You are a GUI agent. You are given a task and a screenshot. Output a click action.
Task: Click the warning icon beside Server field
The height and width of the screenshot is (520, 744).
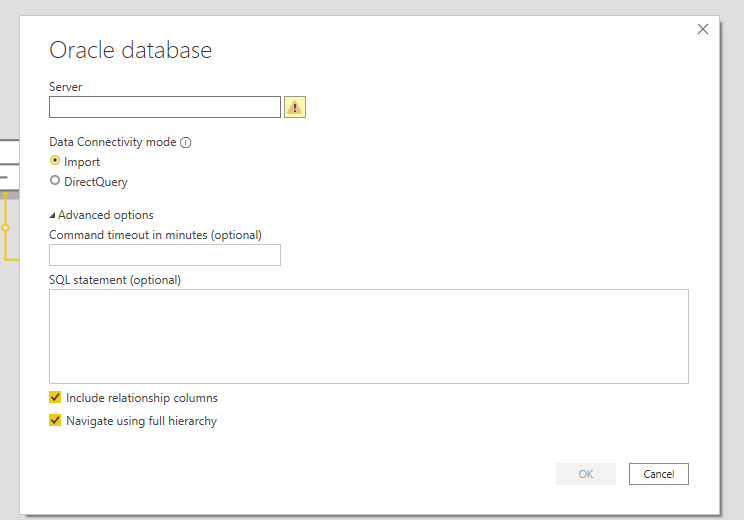pyautogui.click(x=295, y=107)
